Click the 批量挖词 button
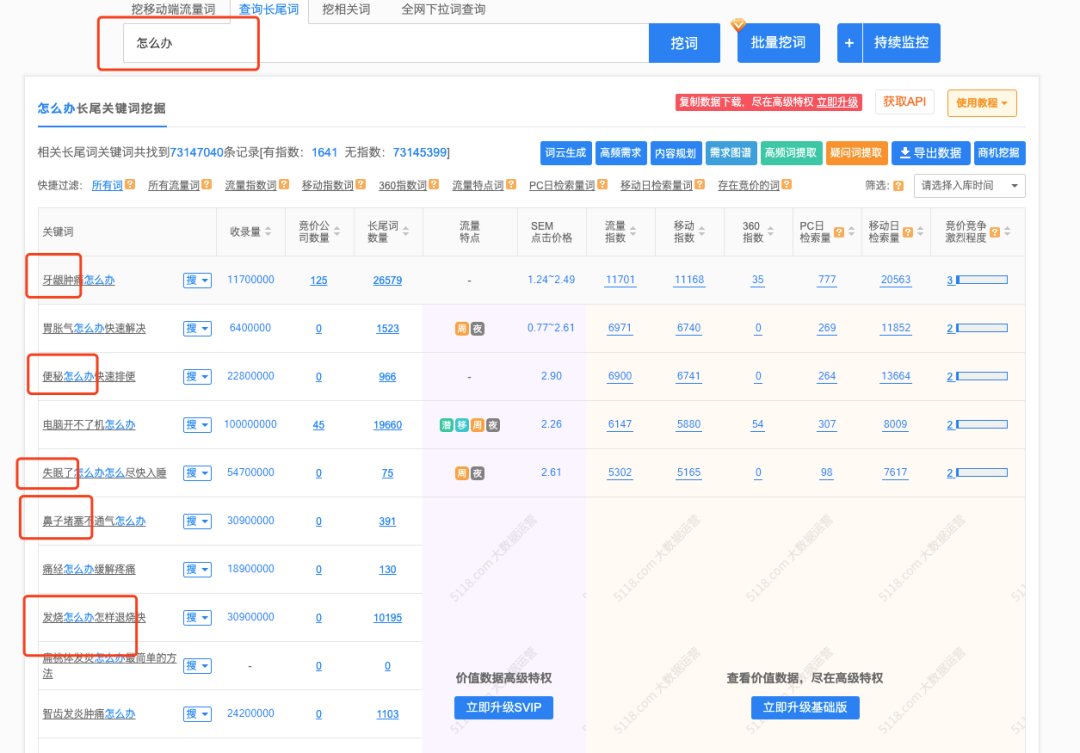The image size is (1080, 753). click(x=778, y=43)
